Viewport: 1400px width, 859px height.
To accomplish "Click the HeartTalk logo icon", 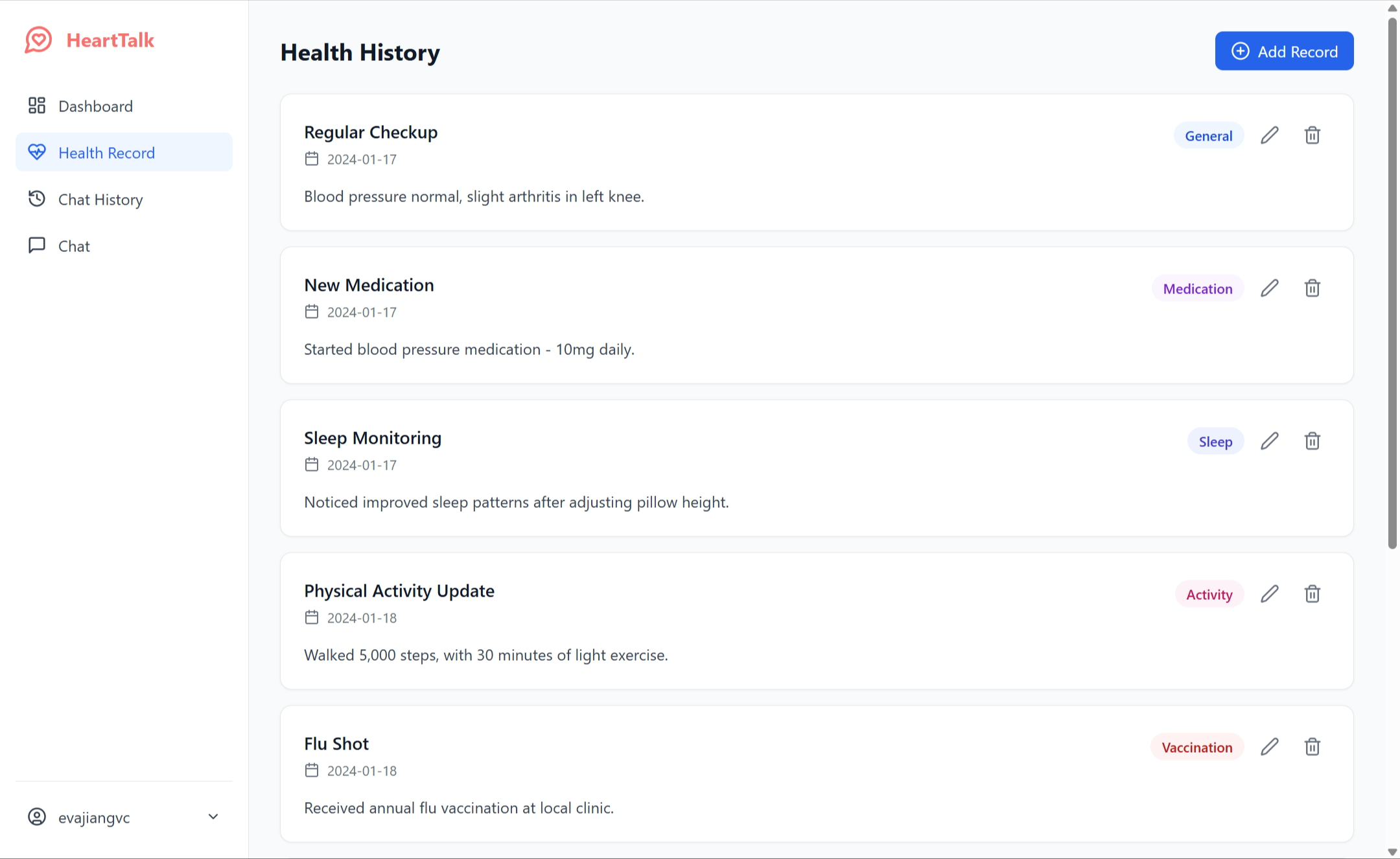I will [38, 40].
